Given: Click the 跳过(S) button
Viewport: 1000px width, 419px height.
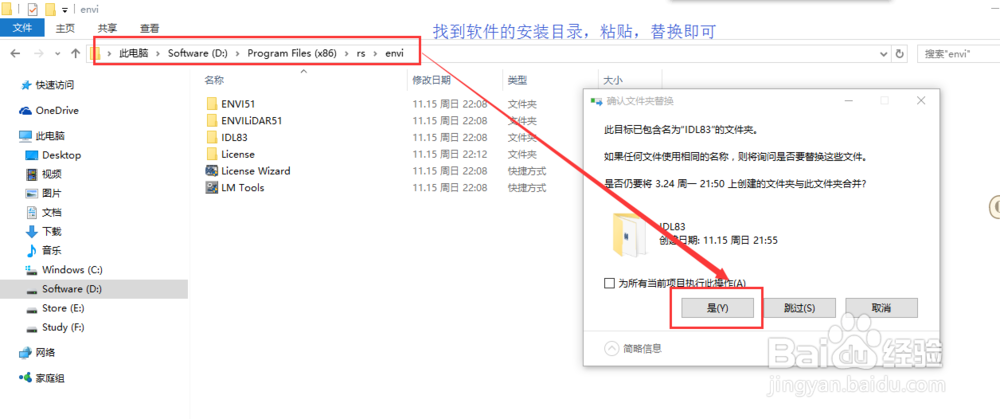Looking at the screenshot, I should click(799, 307).
